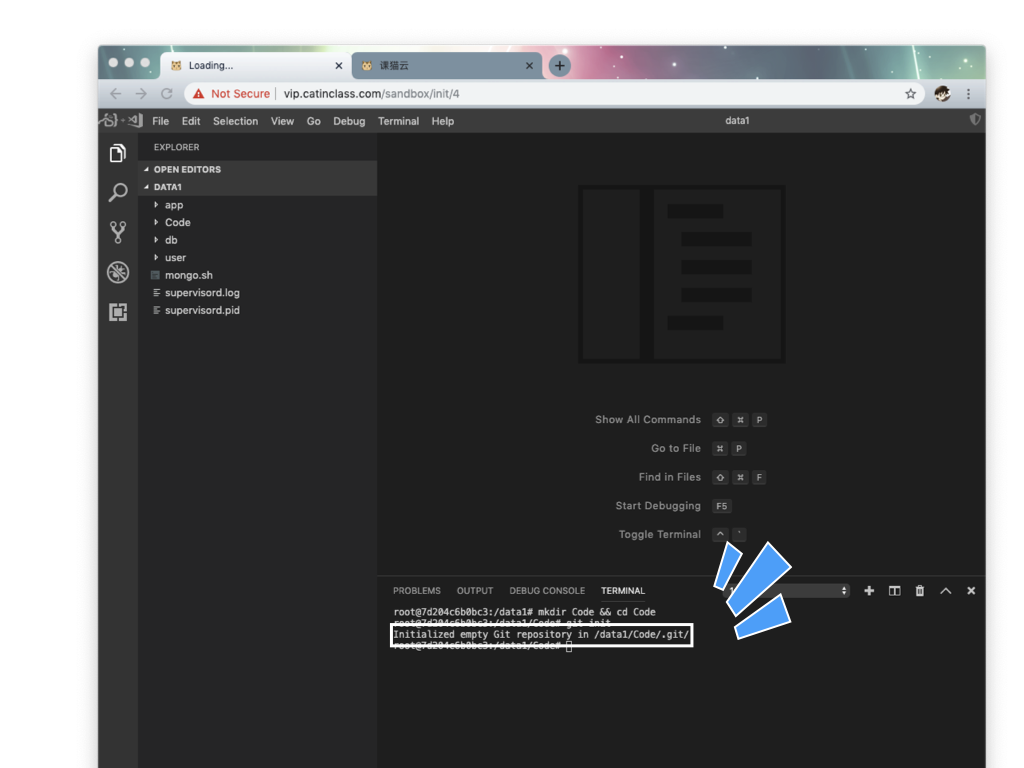Image resolution: width=1024 pixels, height=768 pixels.
Task: Click the Start Debugging hint
Action: click(x=658, y=505)
